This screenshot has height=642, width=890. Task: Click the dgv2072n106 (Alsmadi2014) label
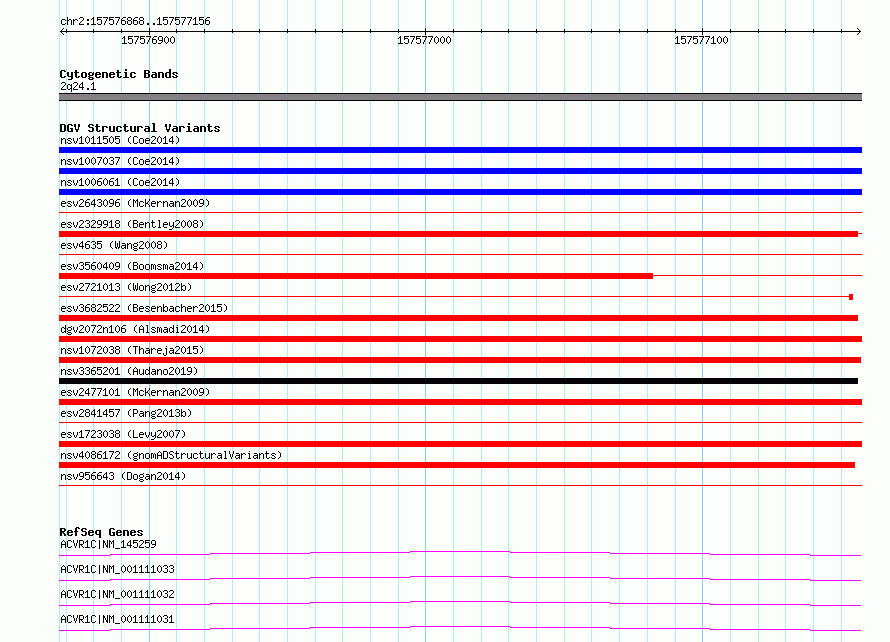point(135,329)
